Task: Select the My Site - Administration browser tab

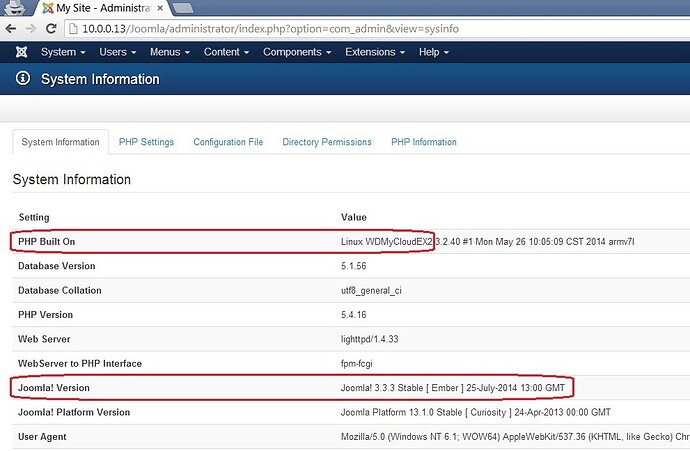Action: click(x=101, y=8)
